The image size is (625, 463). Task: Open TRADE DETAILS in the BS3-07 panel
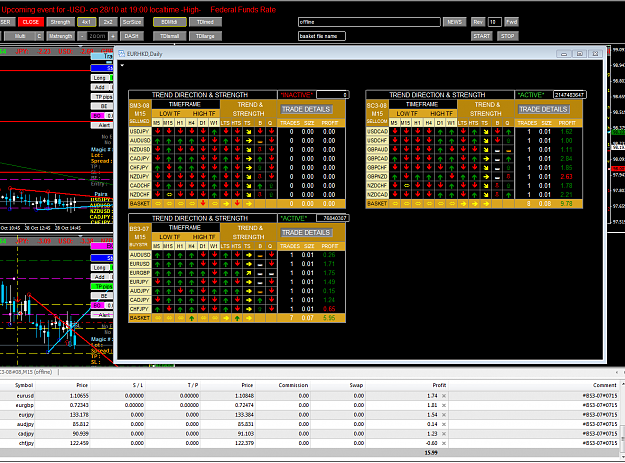(x=306, y=233)
